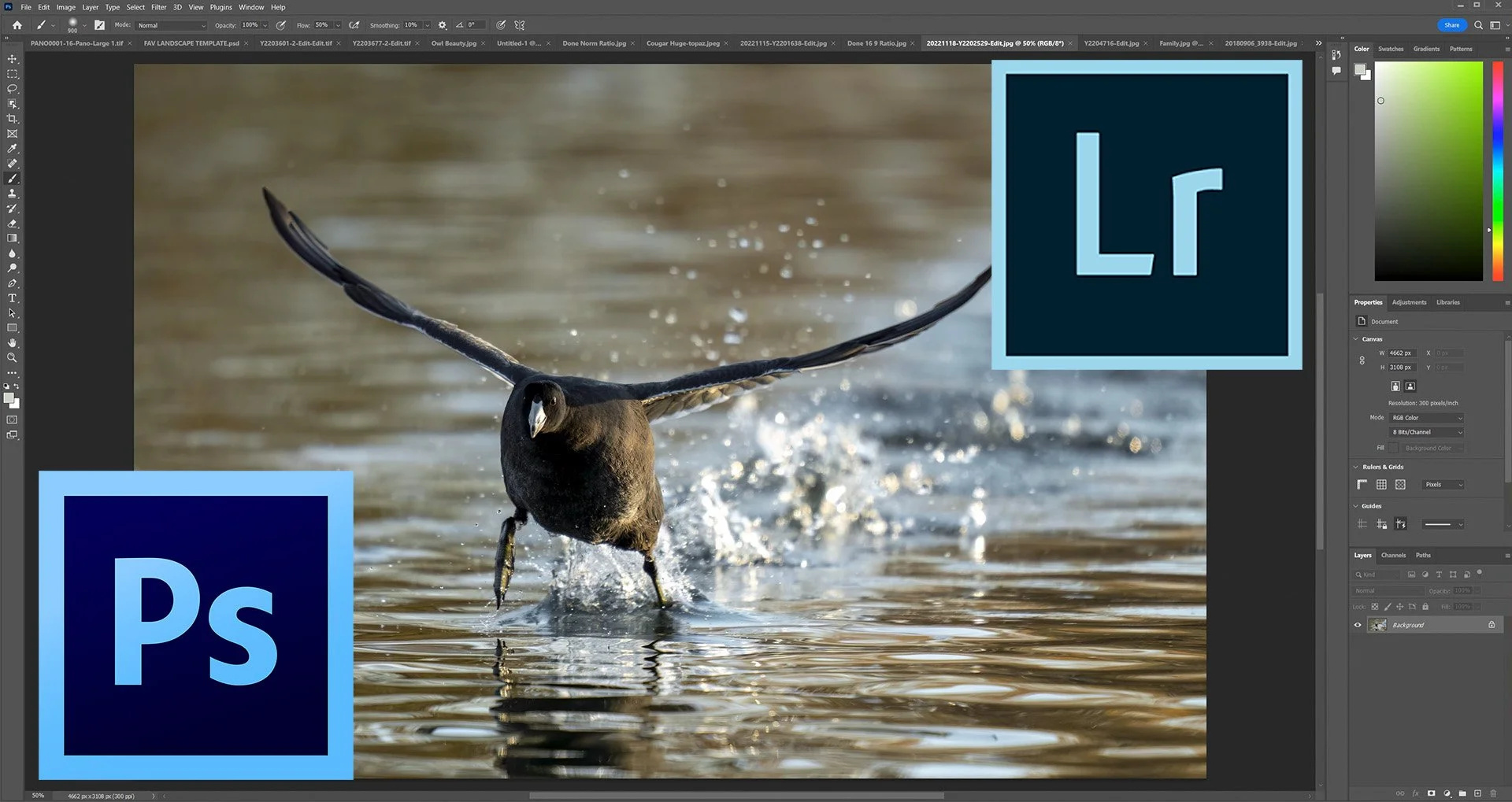
Task: Select the History Brush tool
Action: (12, 209)
